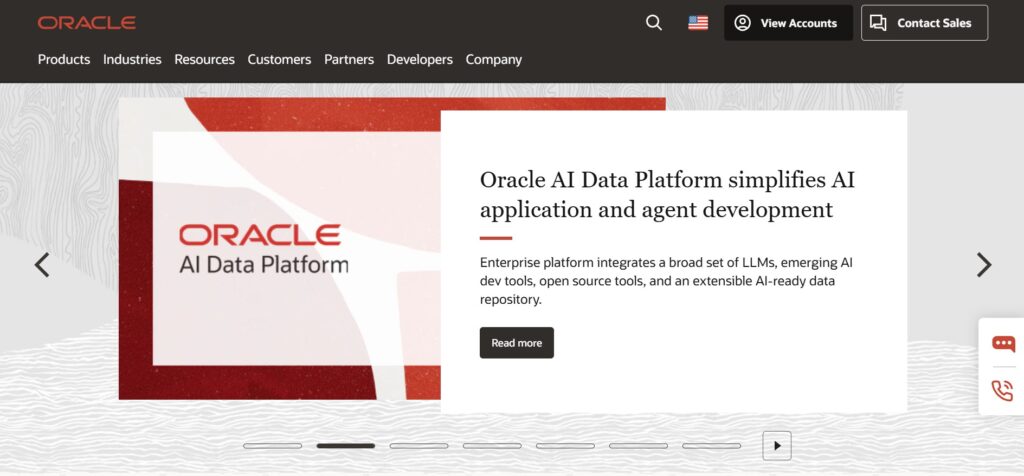
Task: Expand the Products menu
Action: [x=64, y=59]
